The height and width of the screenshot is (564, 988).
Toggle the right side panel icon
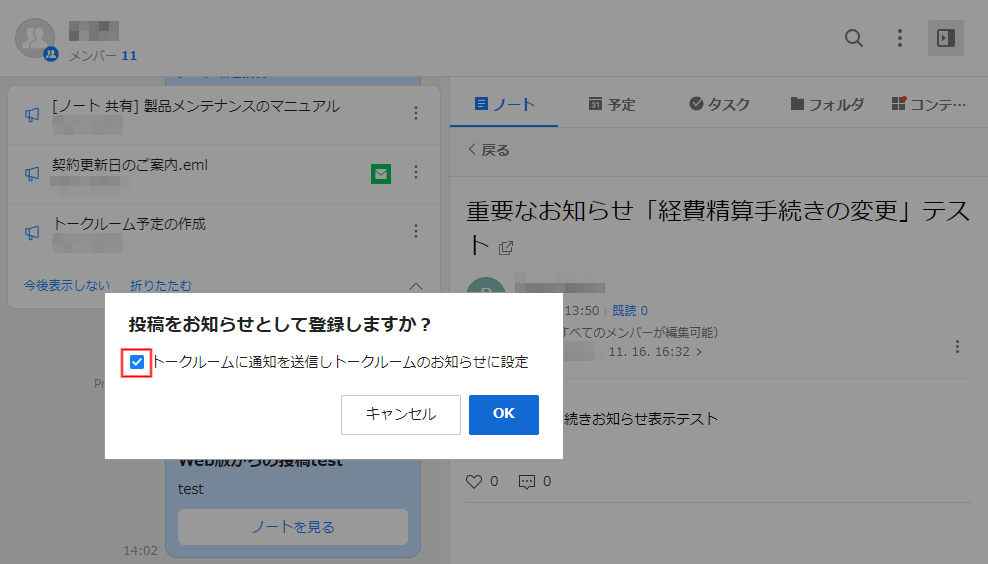945,38
